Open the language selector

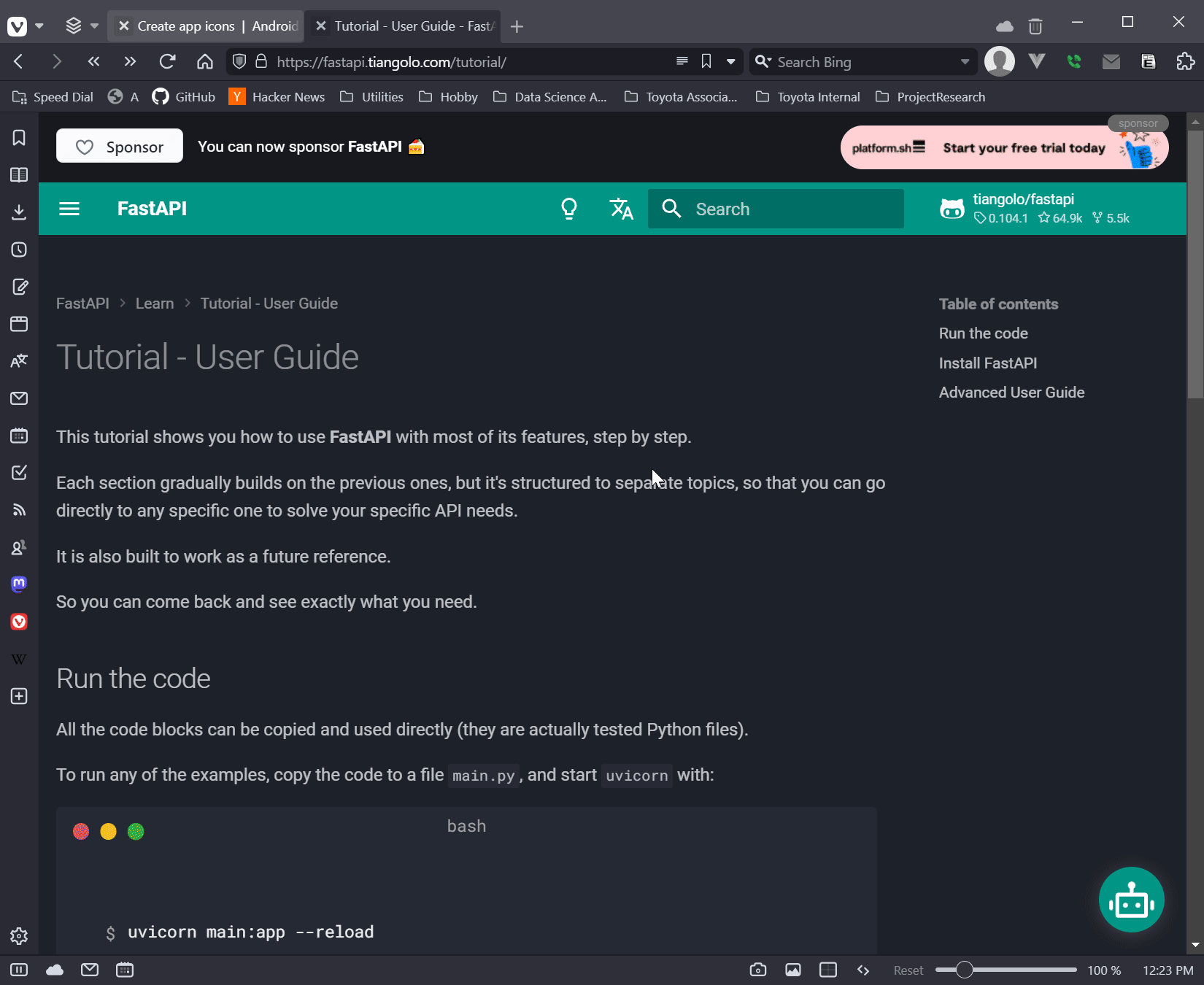[x=622, y=209]
